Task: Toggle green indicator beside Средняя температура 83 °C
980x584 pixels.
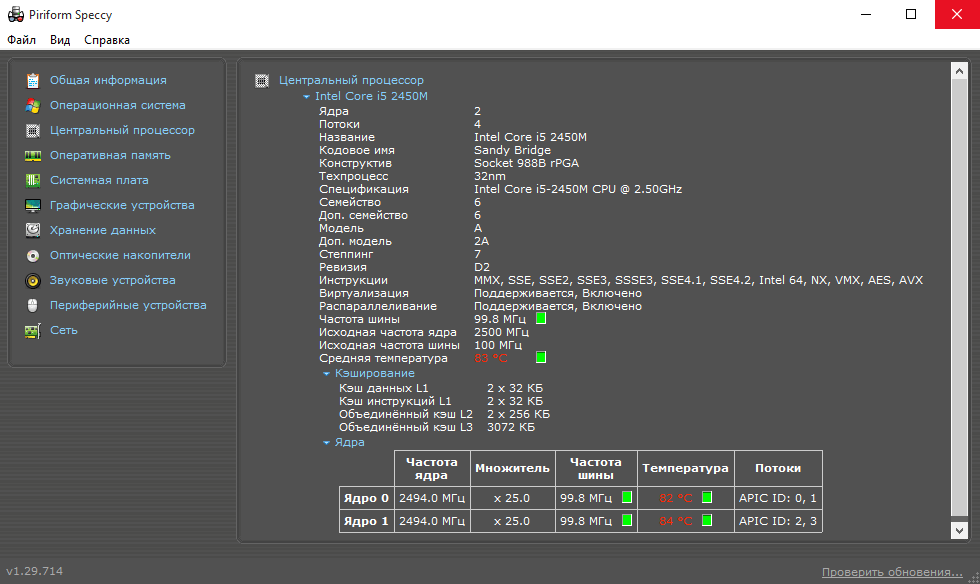Action: [541, 357]
